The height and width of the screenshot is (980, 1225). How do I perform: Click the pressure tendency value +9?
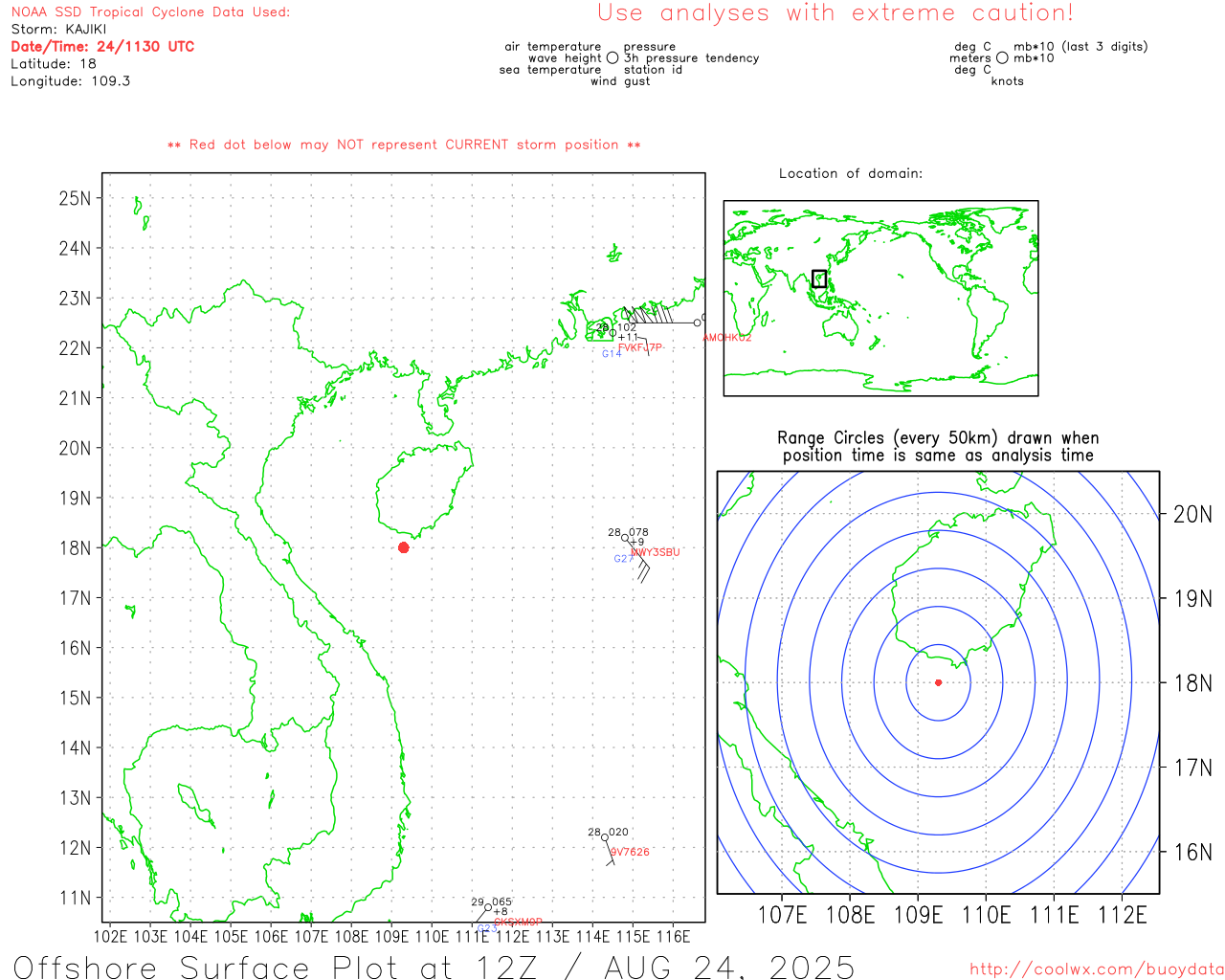click(x=636, y=543)
